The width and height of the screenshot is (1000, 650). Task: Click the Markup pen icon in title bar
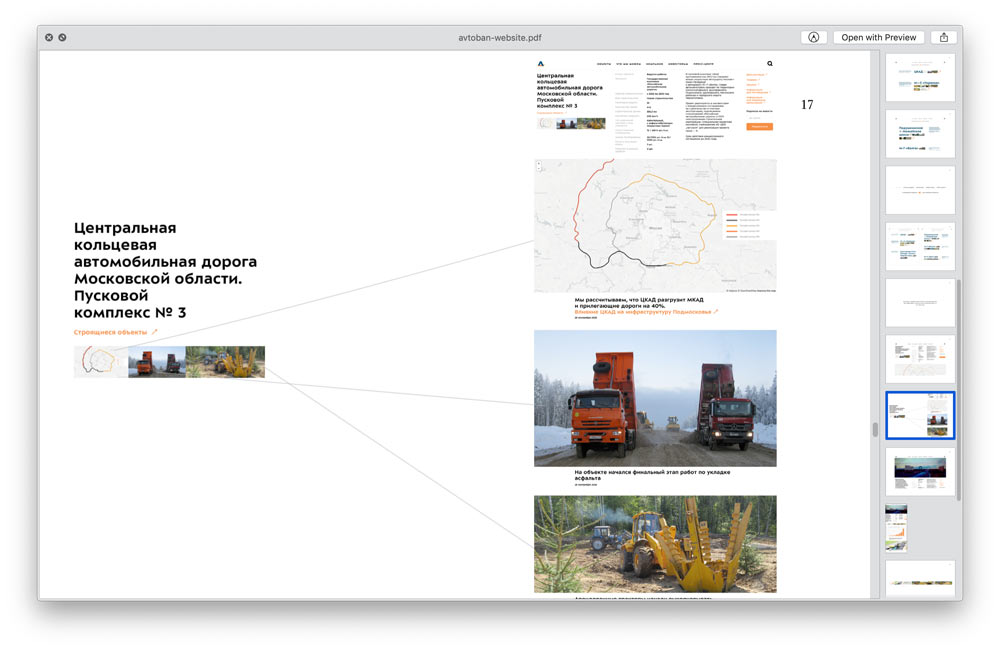coord(813,37)
